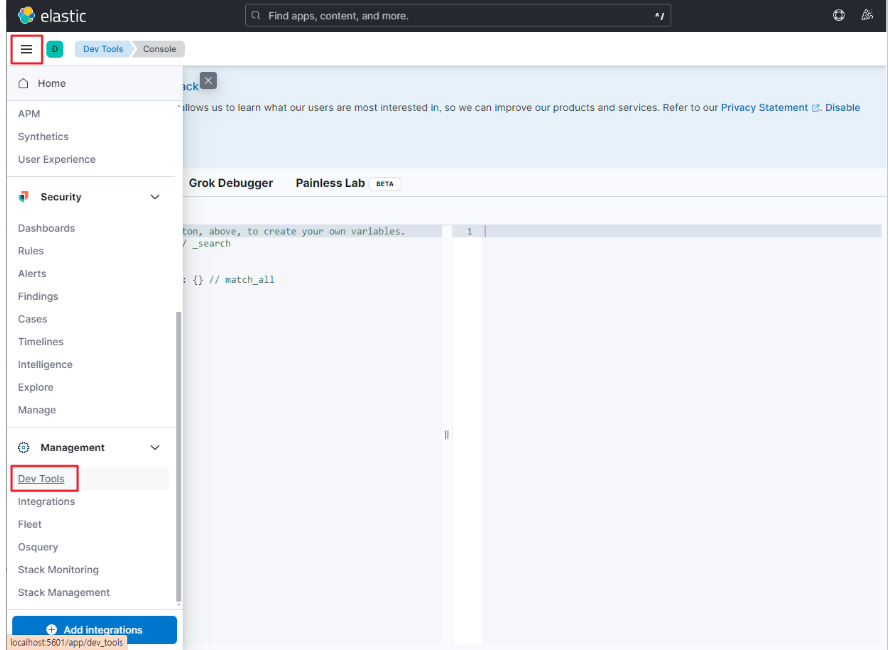Click the Security section heading
Image resolution: width=888 pixels, height=650 pixels.
[61, 196]
